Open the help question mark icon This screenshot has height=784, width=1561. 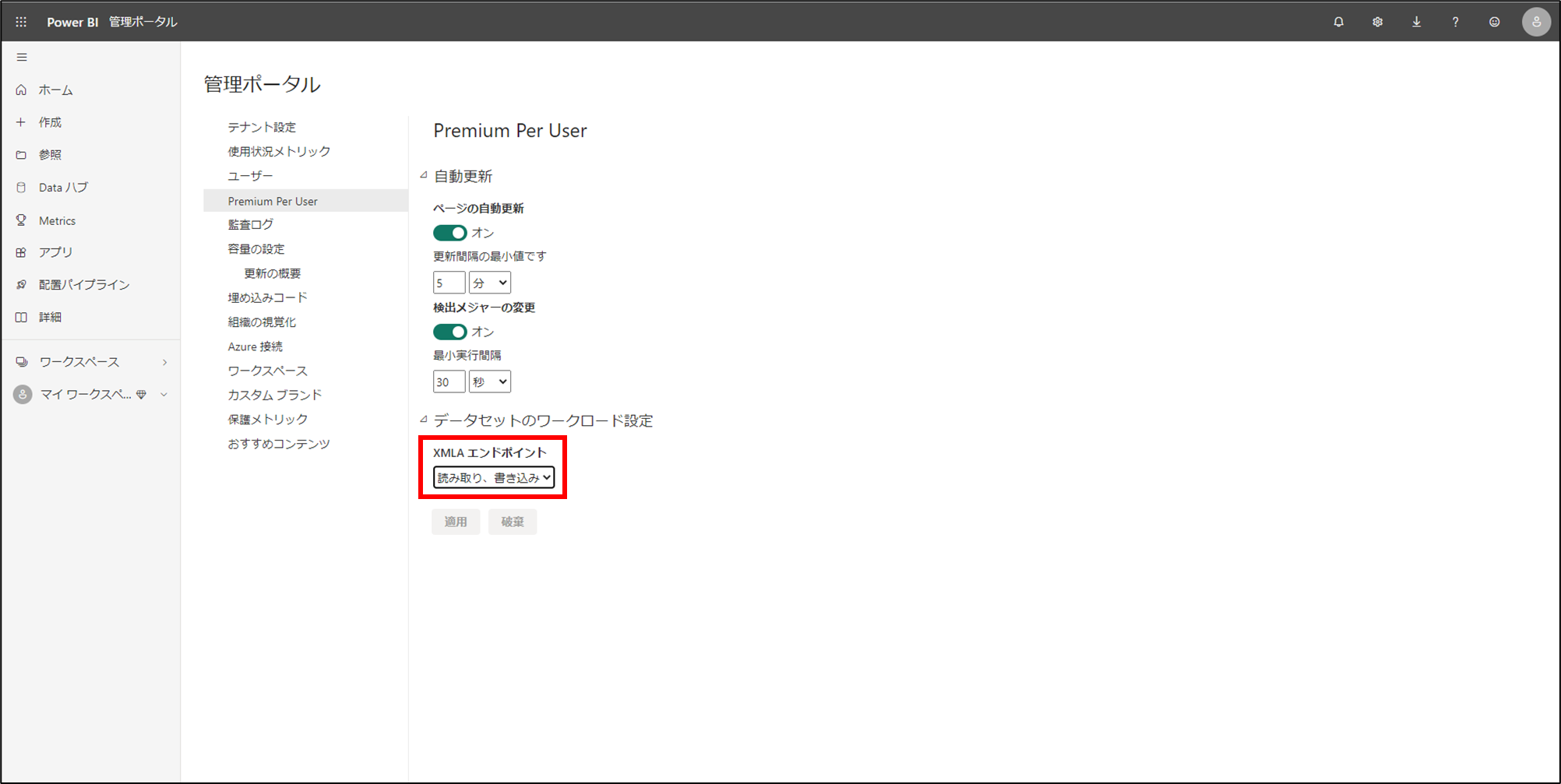[1455, 22]
